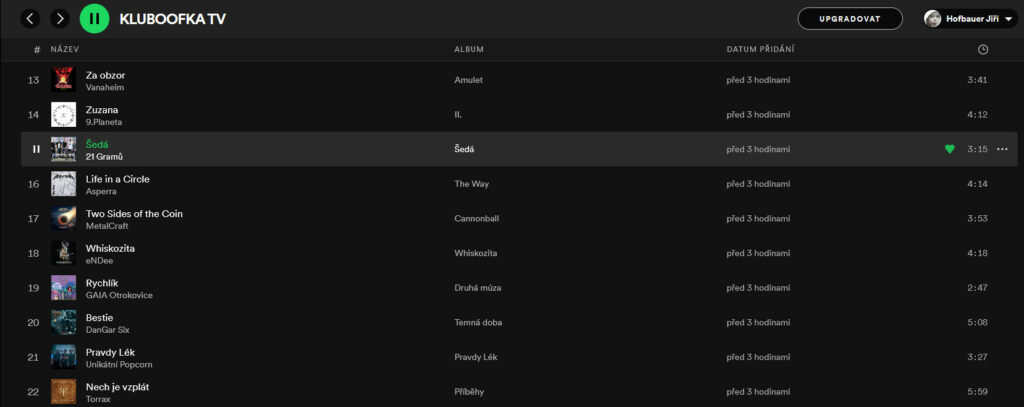Sort by the track number column header
1024x407 pixels.
coord(37,50)
